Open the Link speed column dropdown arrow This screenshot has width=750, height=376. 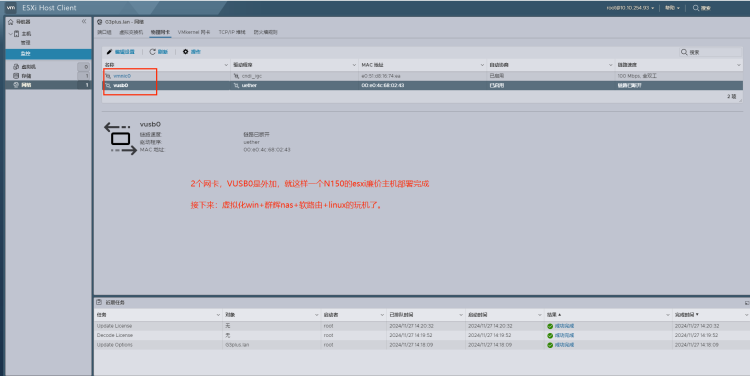739,65
